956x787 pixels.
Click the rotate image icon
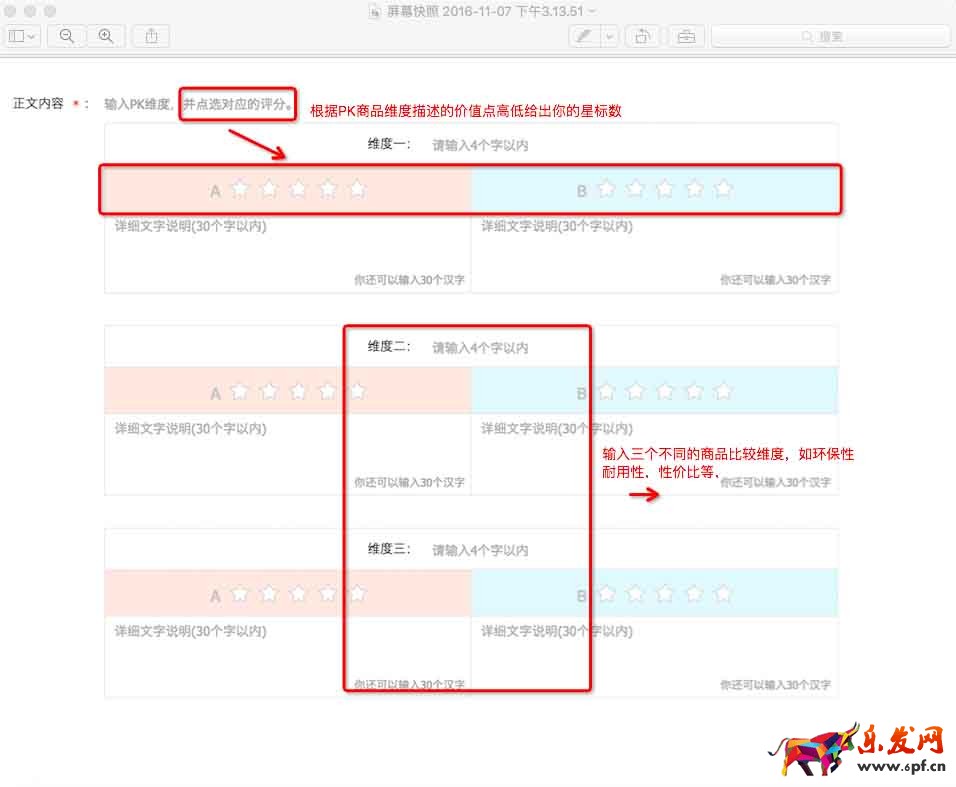point(641,36)
